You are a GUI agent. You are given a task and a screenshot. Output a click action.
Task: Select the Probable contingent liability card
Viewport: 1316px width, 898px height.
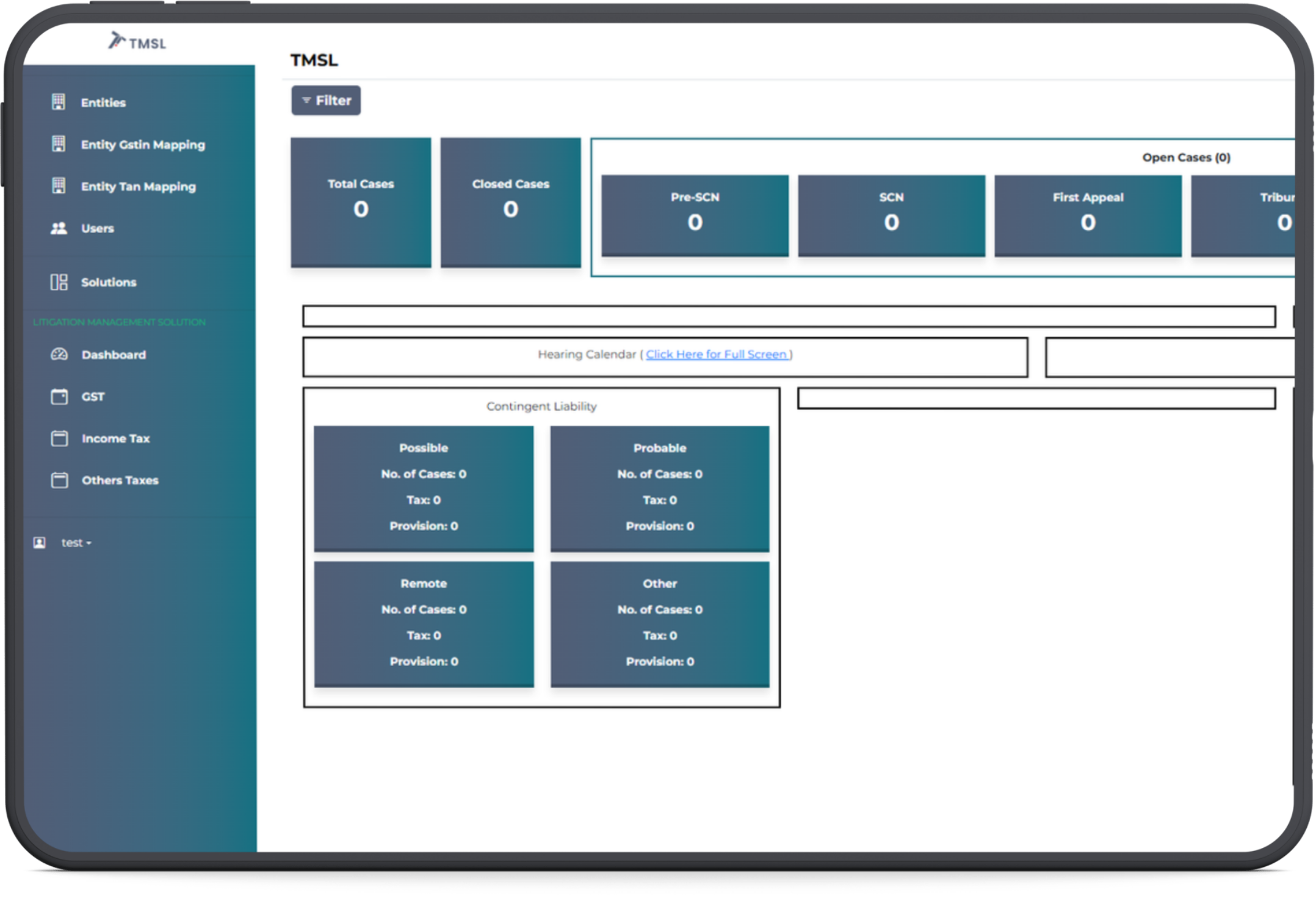[660, 488]
